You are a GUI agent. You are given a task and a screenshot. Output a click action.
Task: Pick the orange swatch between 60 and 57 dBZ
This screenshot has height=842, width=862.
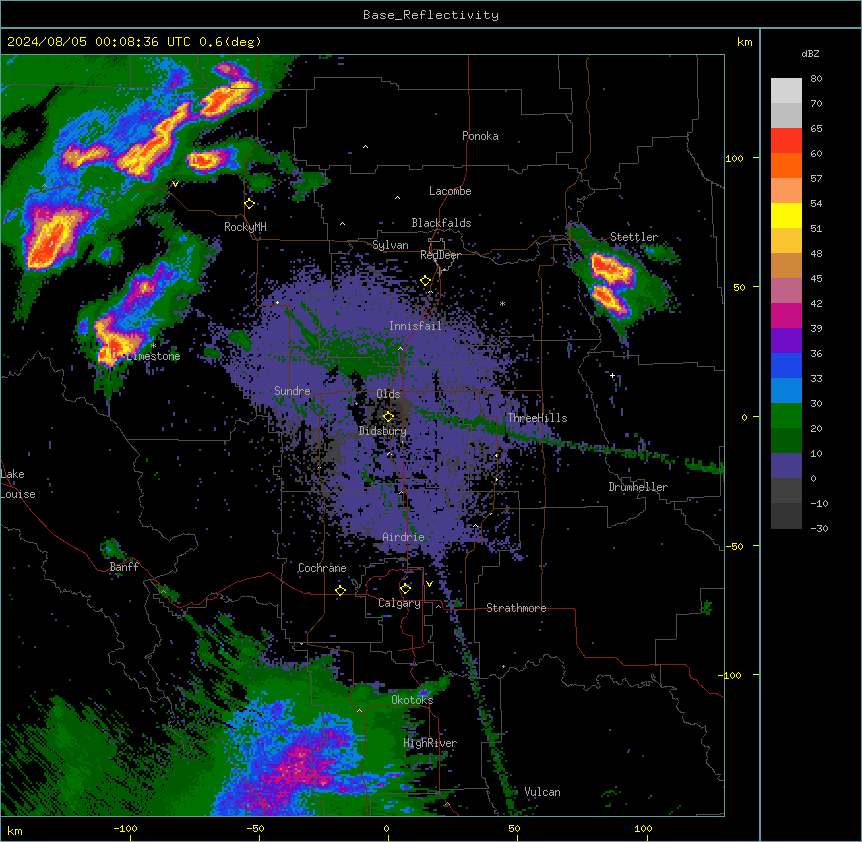[x=786, y=166]
